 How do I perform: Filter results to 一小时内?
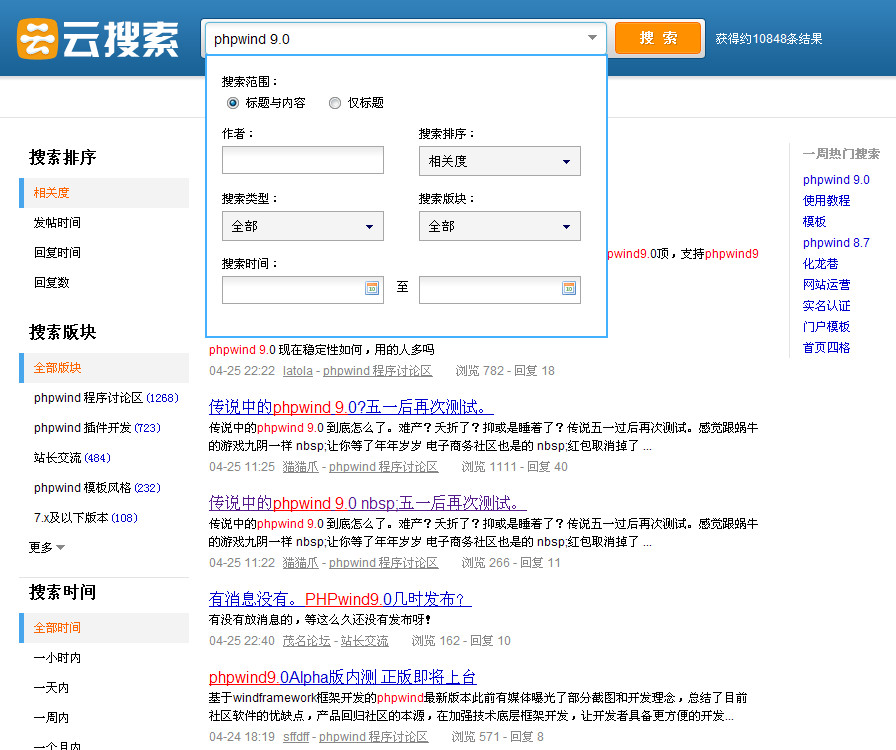[57, 657]
